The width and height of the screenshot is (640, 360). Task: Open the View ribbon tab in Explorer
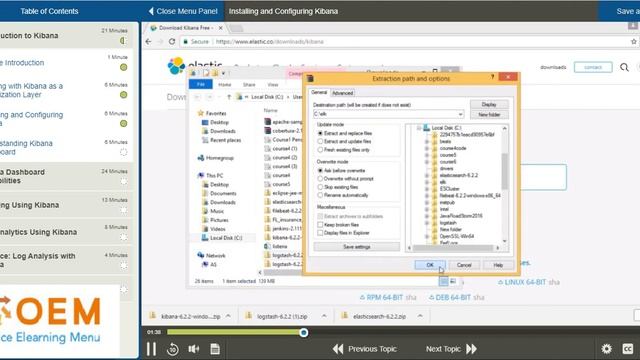tap(273, 84)
